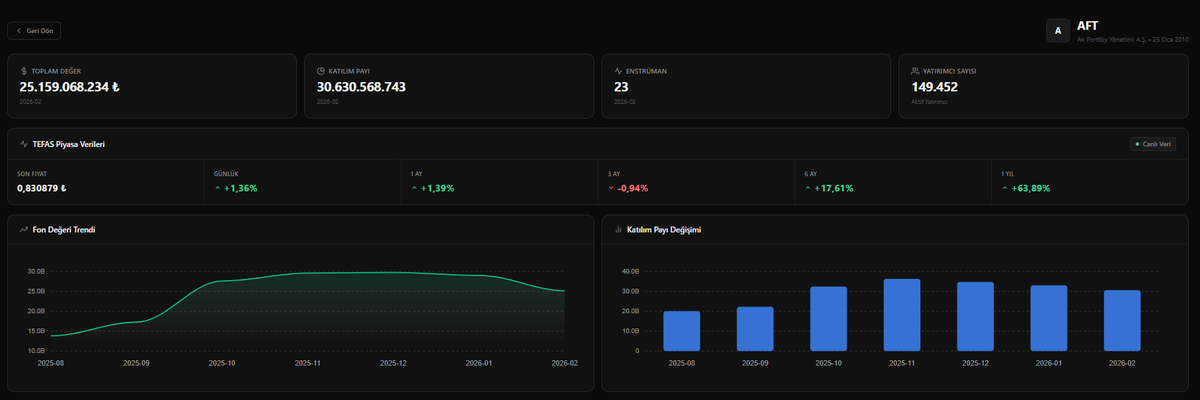The height and width of the screenshot is (400, 1200).
Task: Click the total value 25.159.068.234 ₺
Action: (x=69, y=87)
